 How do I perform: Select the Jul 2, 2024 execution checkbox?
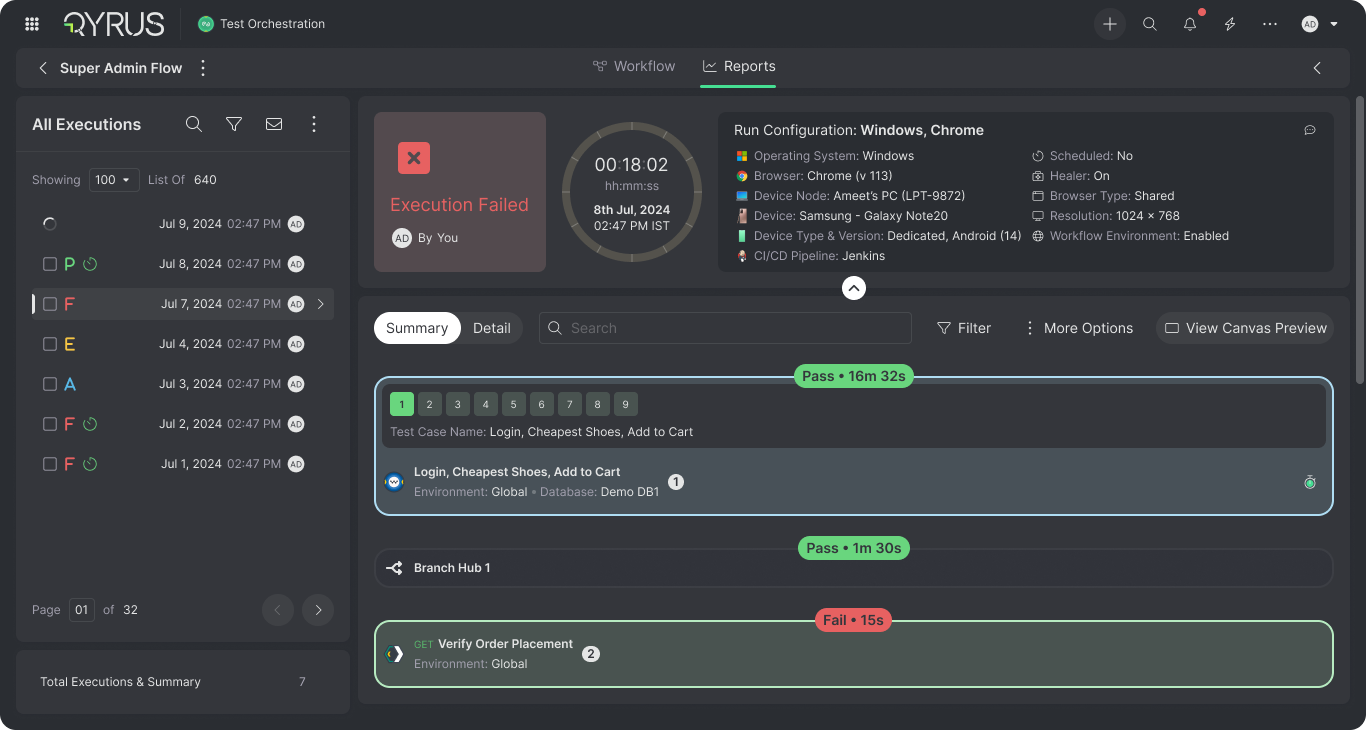pos(50,424)
